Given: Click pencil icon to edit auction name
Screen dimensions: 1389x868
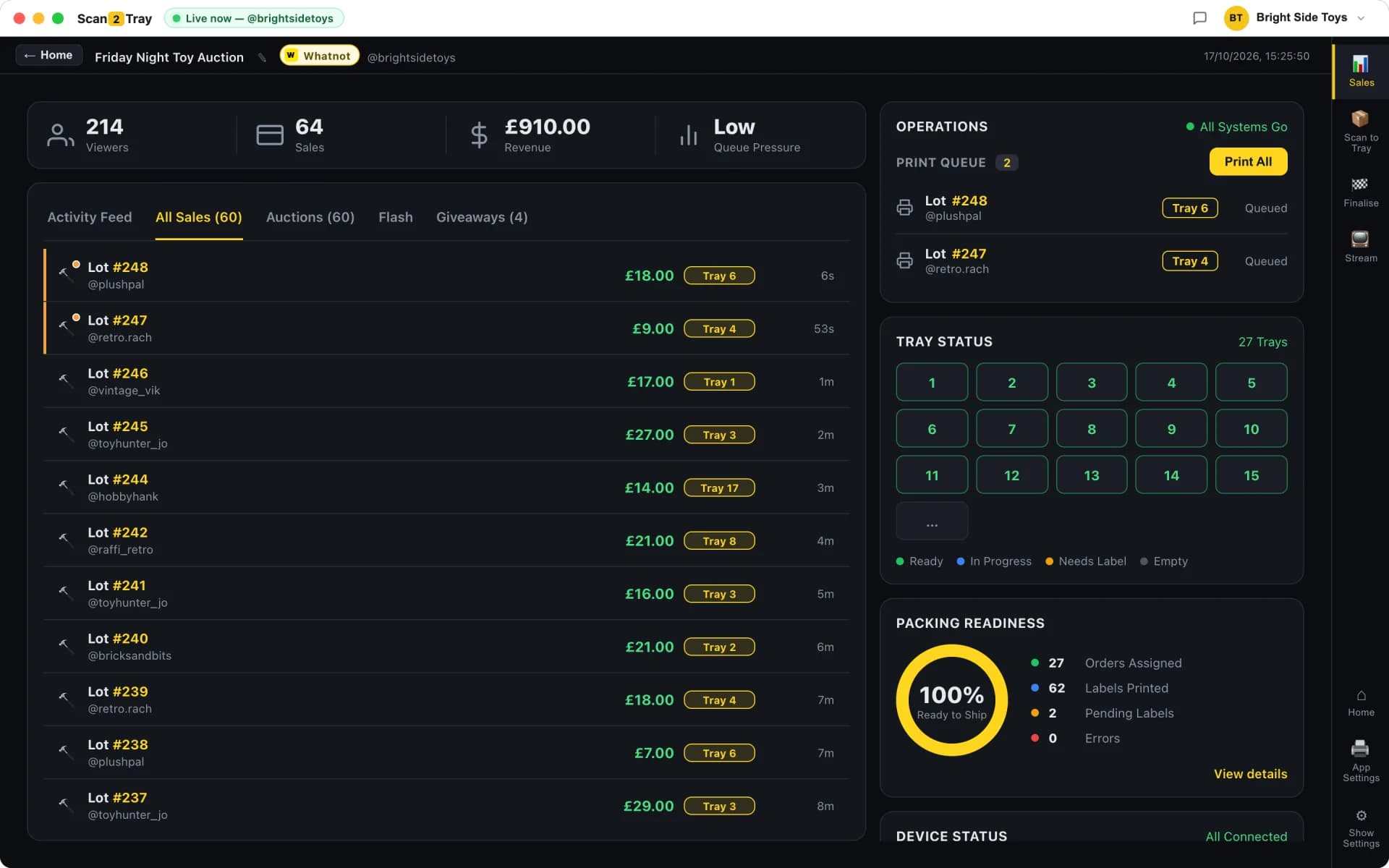Looking at the screenshot, I should click(262, 57).
